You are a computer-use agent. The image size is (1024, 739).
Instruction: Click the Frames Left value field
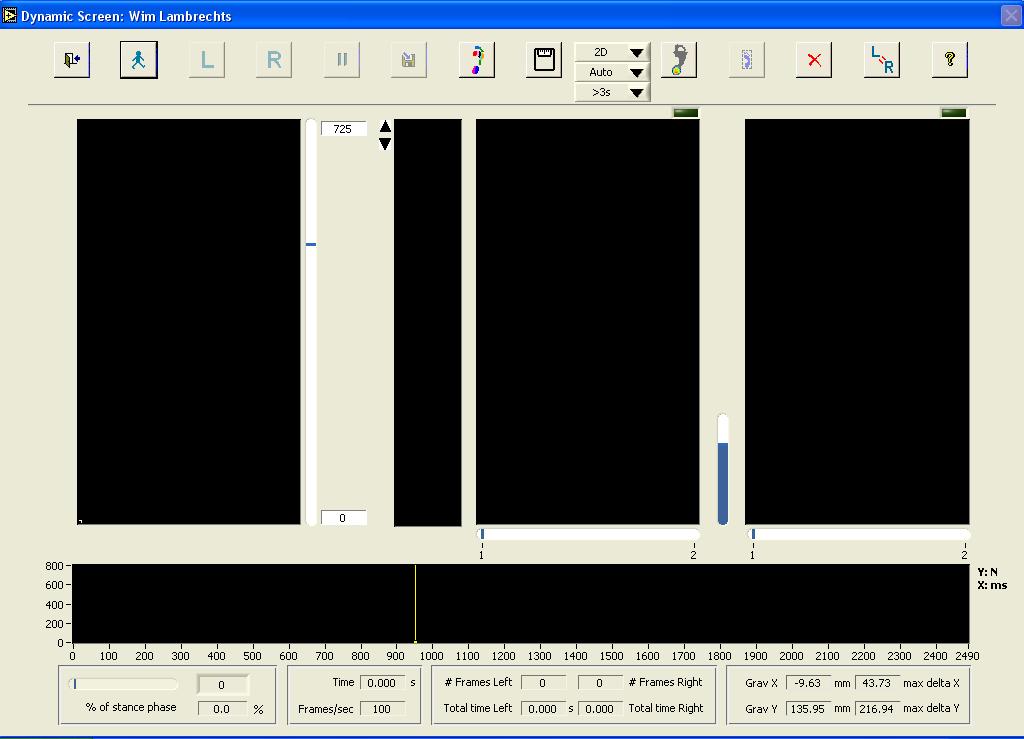click(543, 683)
